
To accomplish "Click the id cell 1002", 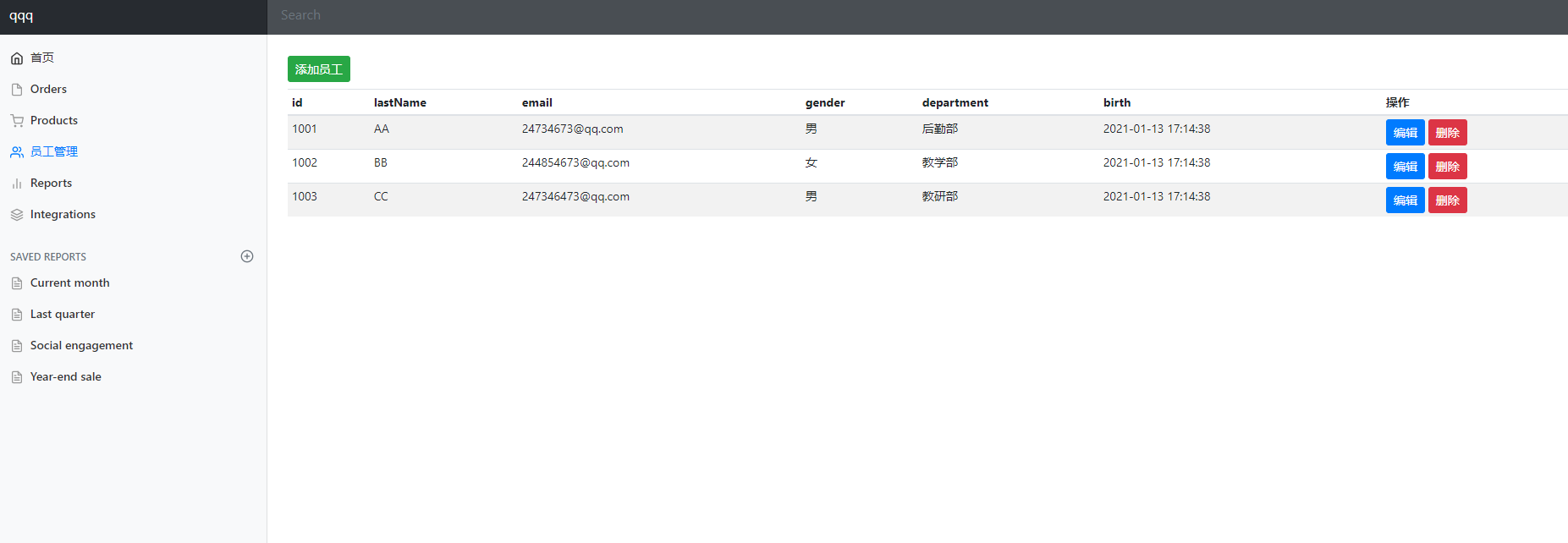I will [x=305, y=162].
